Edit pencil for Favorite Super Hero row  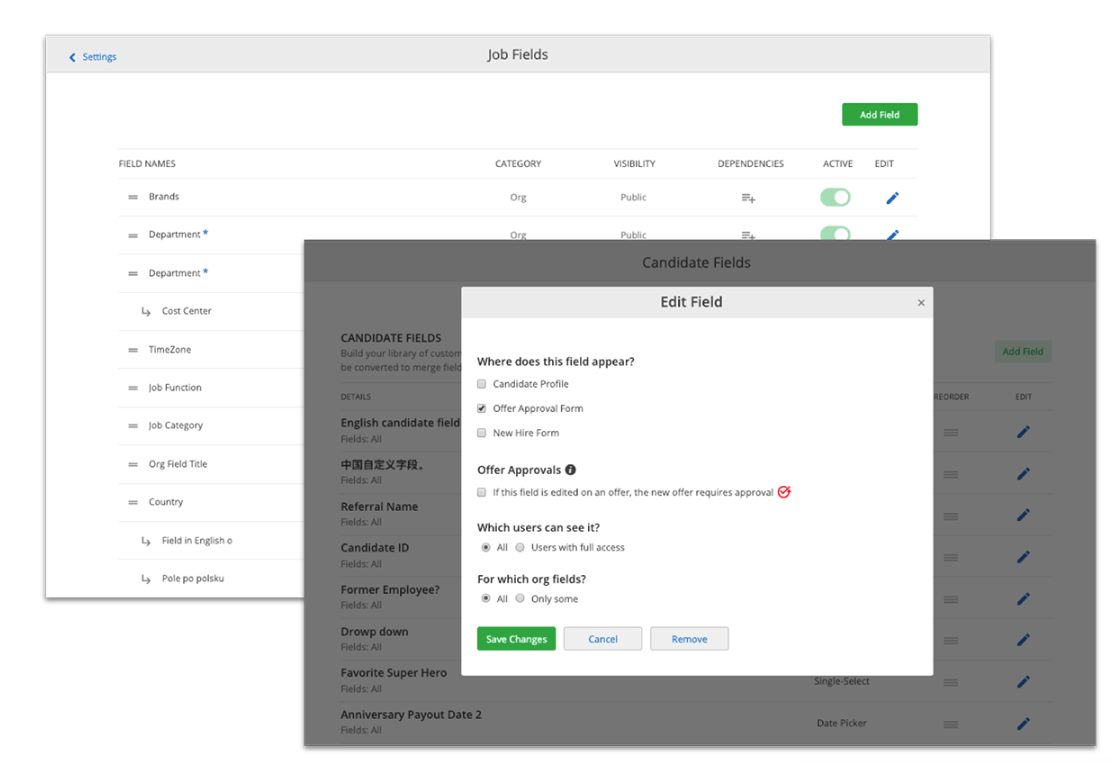[x=1023, y=682]
